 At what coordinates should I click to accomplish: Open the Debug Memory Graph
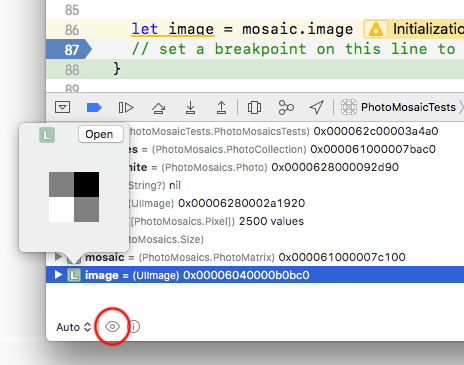coord(286,107)
